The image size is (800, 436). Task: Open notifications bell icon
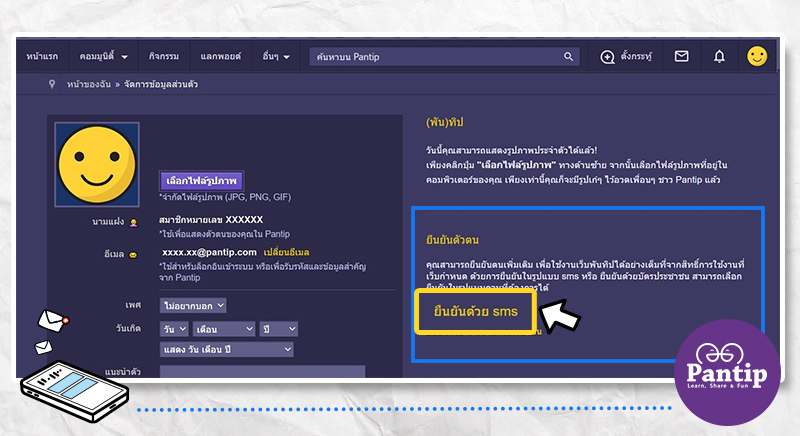(719, 56)
